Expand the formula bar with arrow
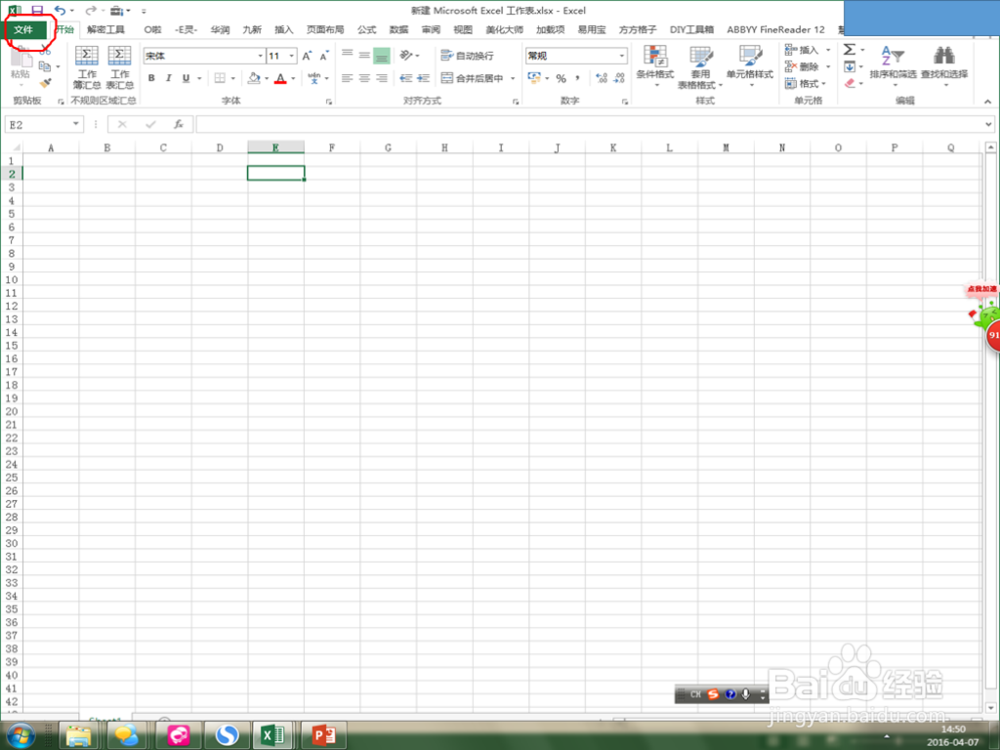 [989, 124]
